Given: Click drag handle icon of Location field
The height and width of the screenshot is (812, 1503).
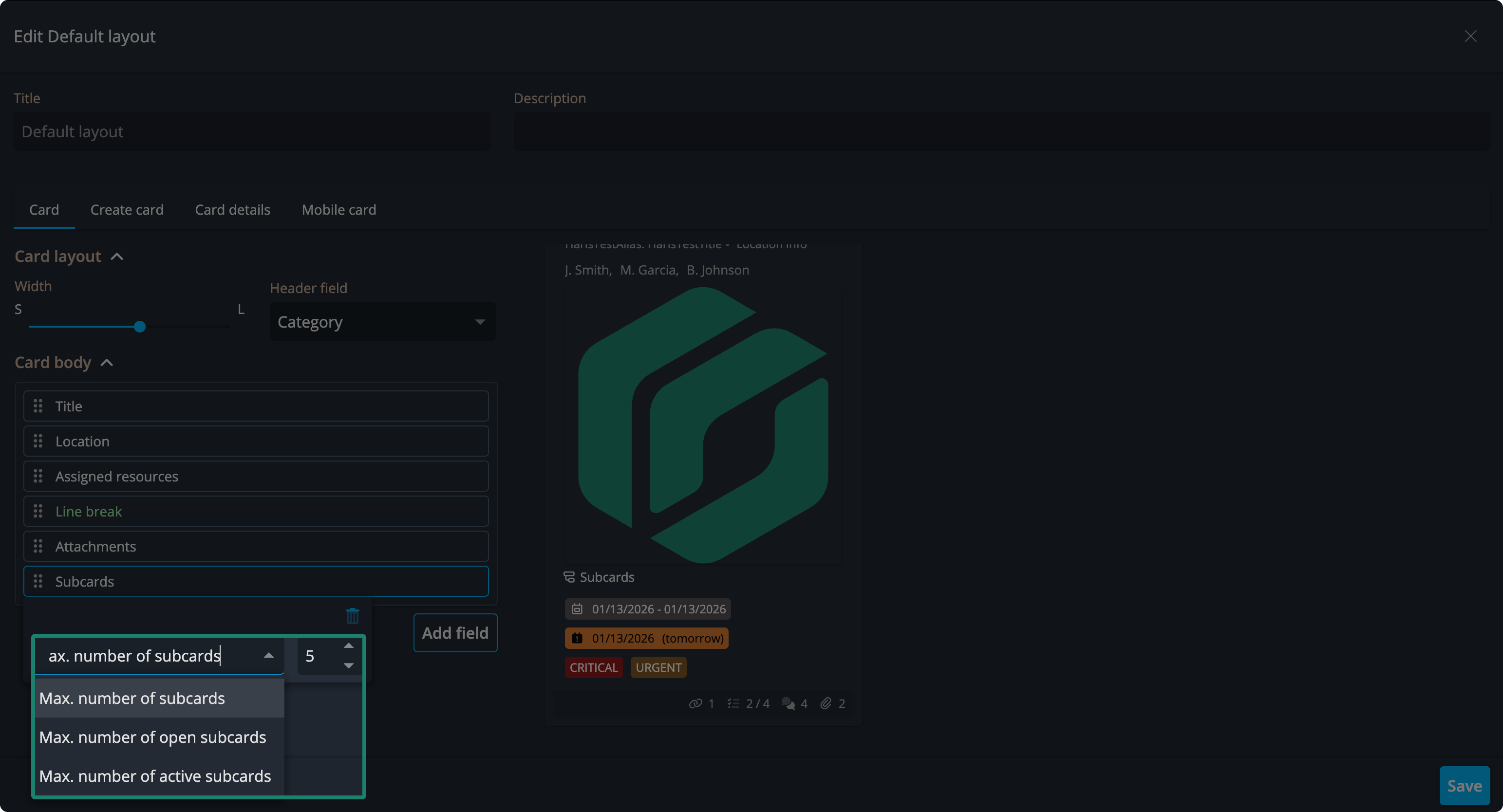Looking at the screenshot, I should (x=38, y=441).
